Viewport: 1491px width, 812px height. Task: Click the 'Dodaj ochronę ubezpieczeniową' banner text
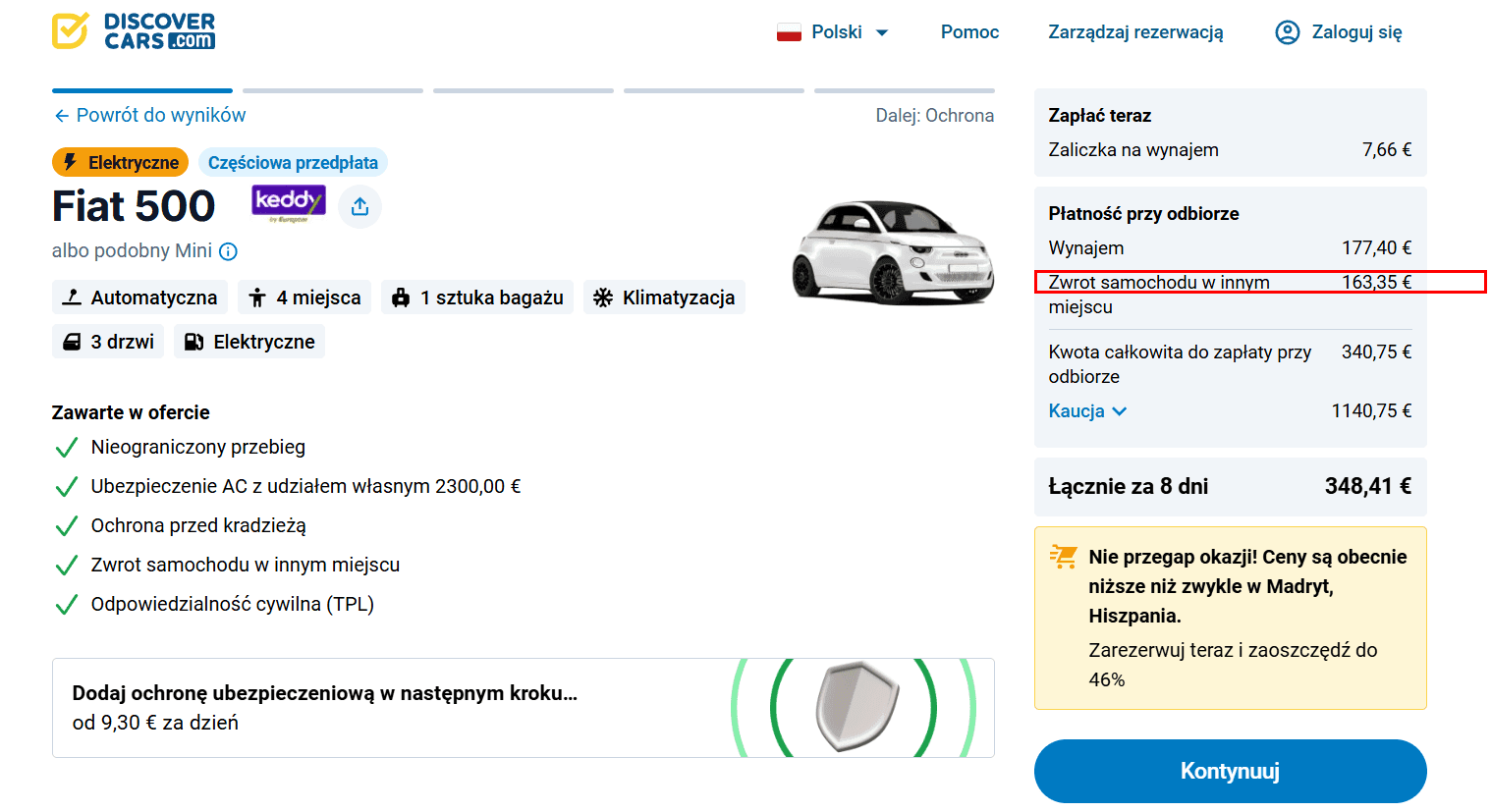point(325,693)
